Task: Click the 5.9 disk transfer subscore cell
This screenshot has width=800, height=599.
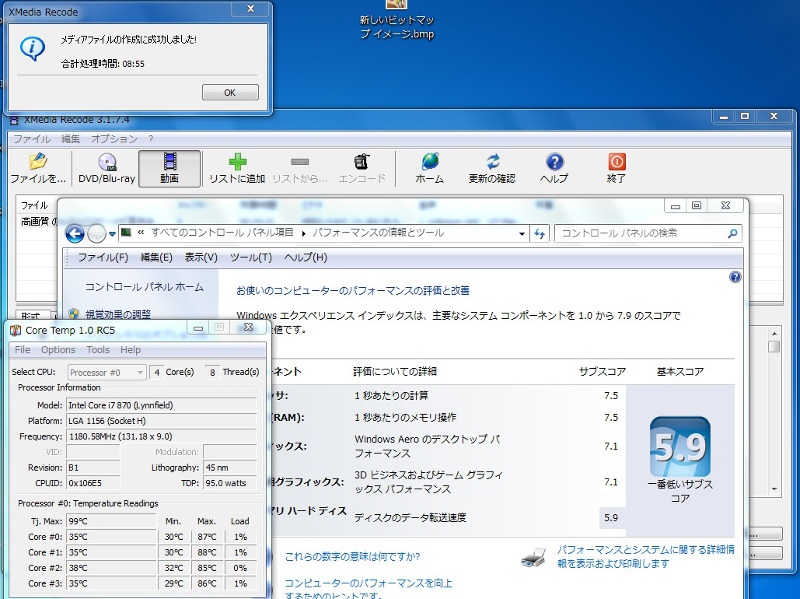Action: (611, 517)
